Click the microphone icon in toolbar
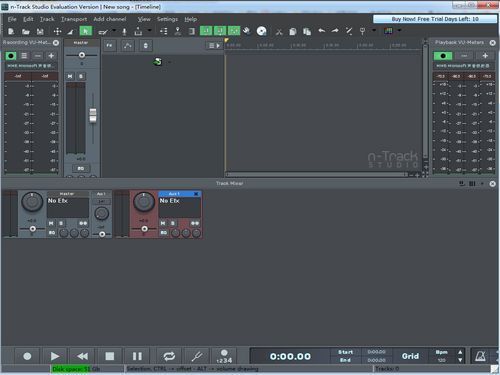Viewport: 500px width, 375px height. pos(124,31)
